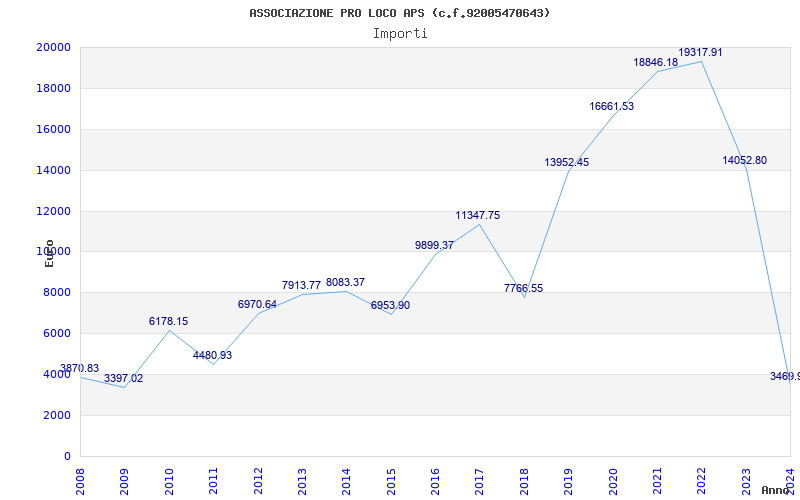Click y-axis tick 6000
Image resolution: width=800 pixels, height=500 pixels.
click(x=57, y=334)
